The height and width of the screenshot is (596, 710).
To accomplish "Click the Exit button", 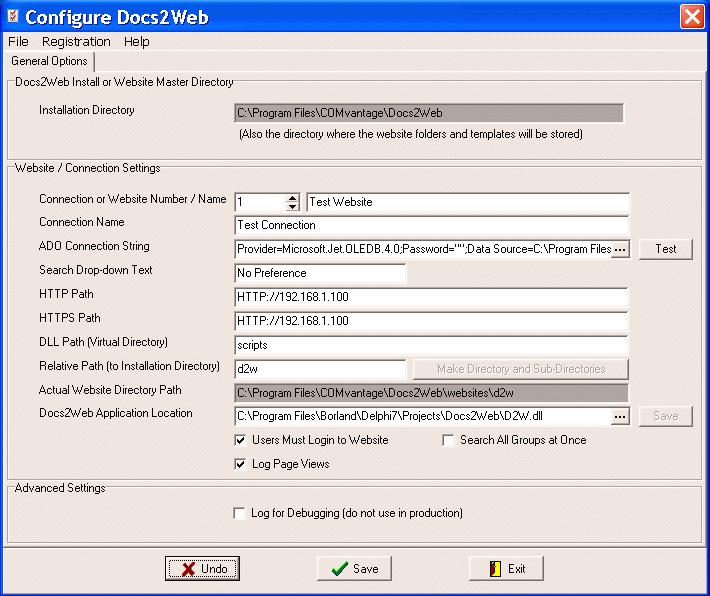I will (506, 568).
